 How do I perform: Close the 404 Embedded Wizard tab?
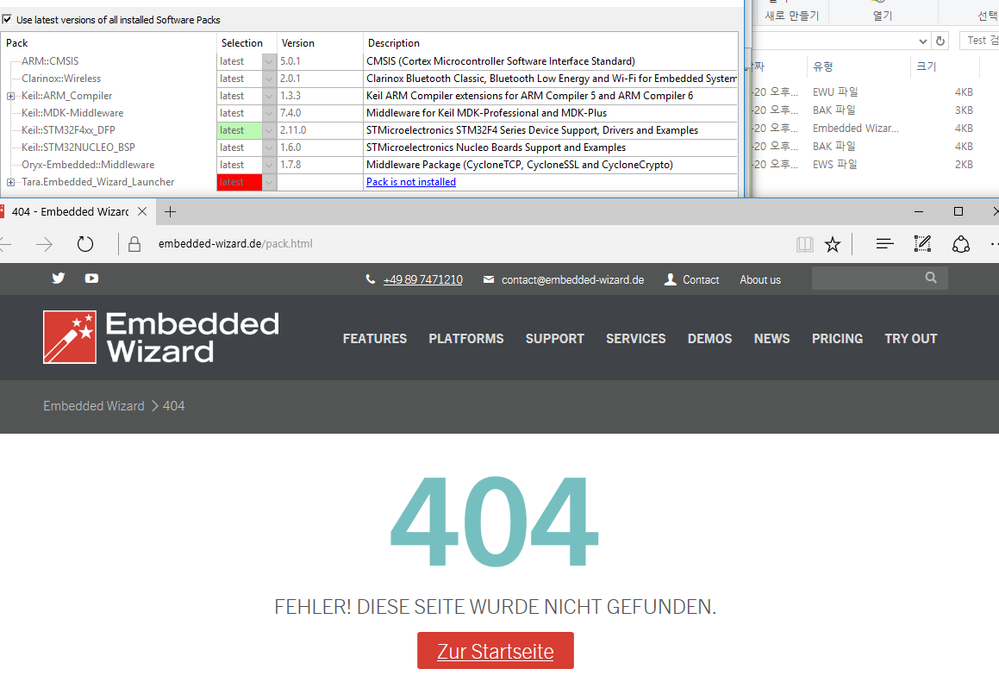tap(142, 212)
